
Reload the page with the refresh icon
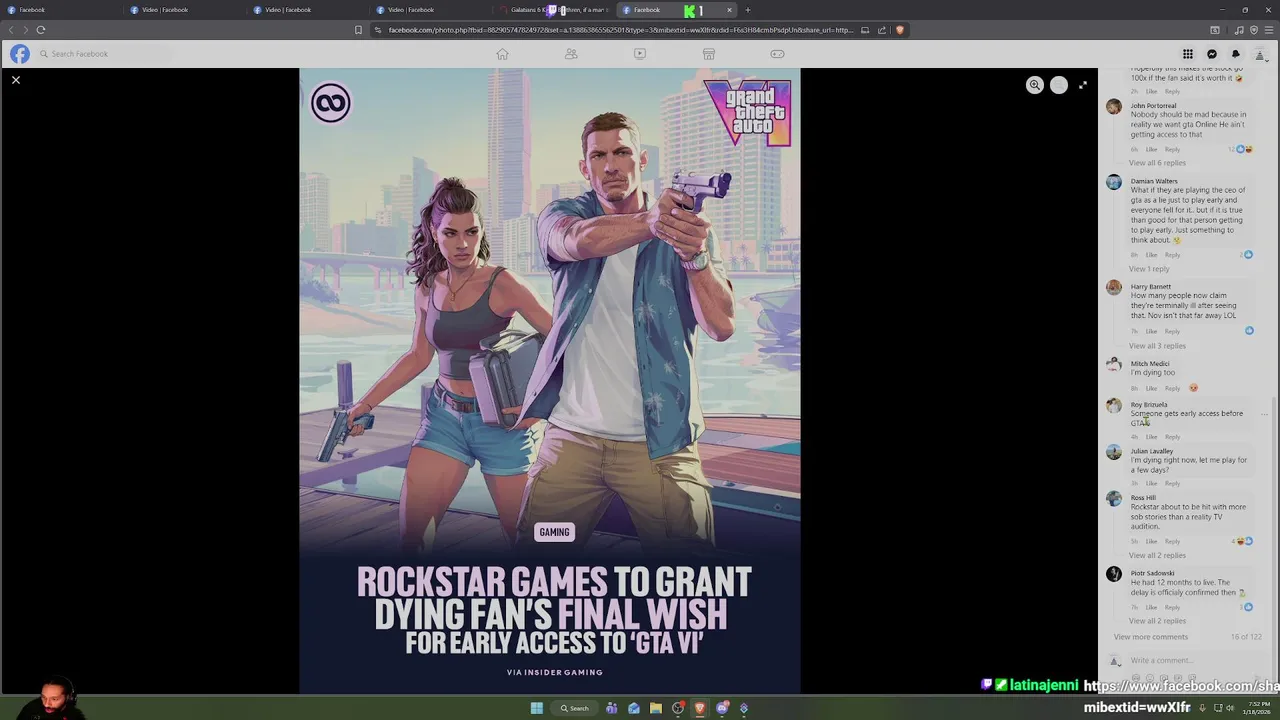click(41, 30)
